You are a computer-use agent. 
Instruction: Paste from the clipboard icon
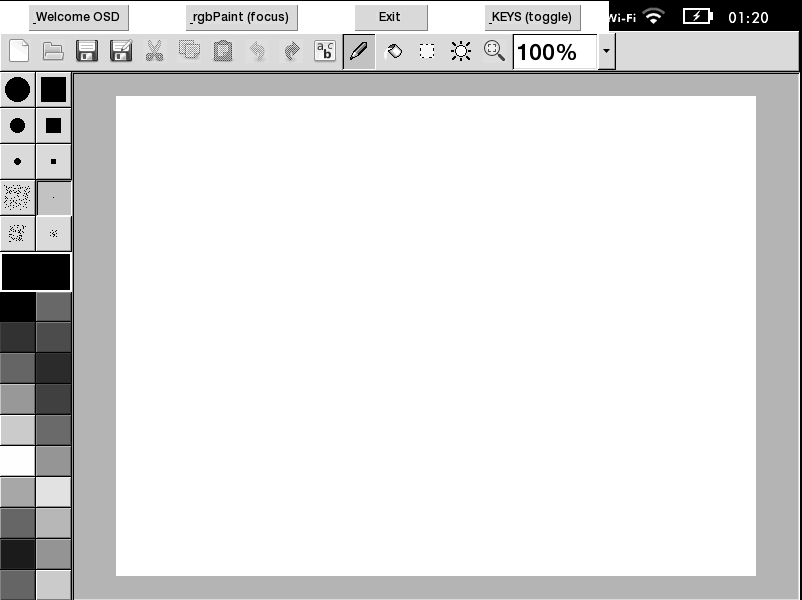pyautogui.click(x=223, y=51)
